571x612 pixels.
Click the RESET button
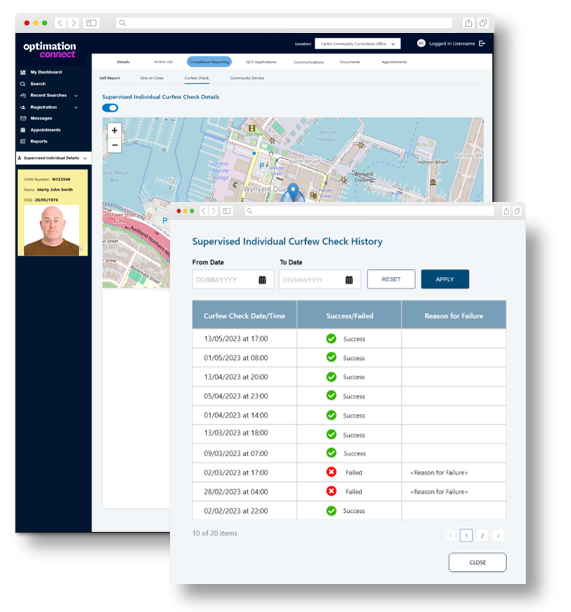point(391,279)
